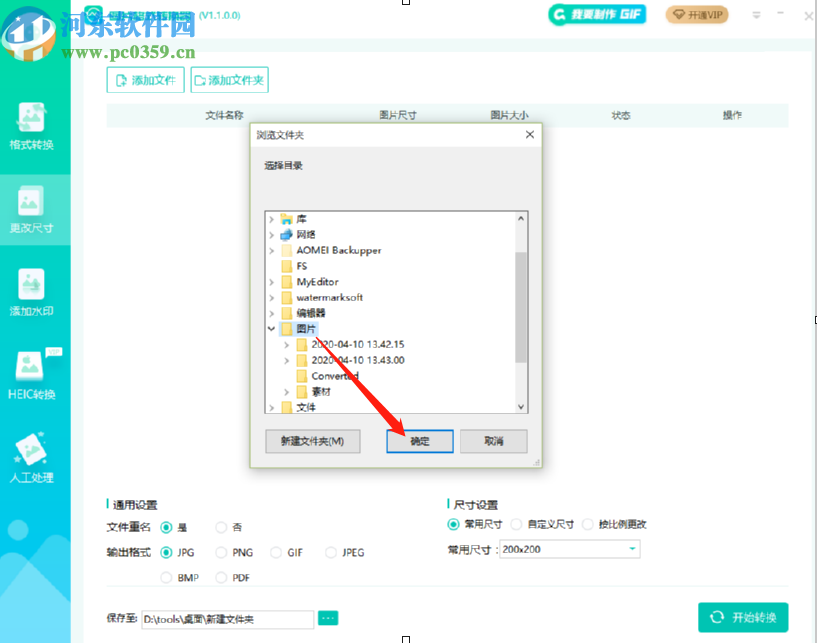Screen dimensions: 817x643
Task: Collapse the 图片 folder in the tree
Action: click(x=271, y=328)
